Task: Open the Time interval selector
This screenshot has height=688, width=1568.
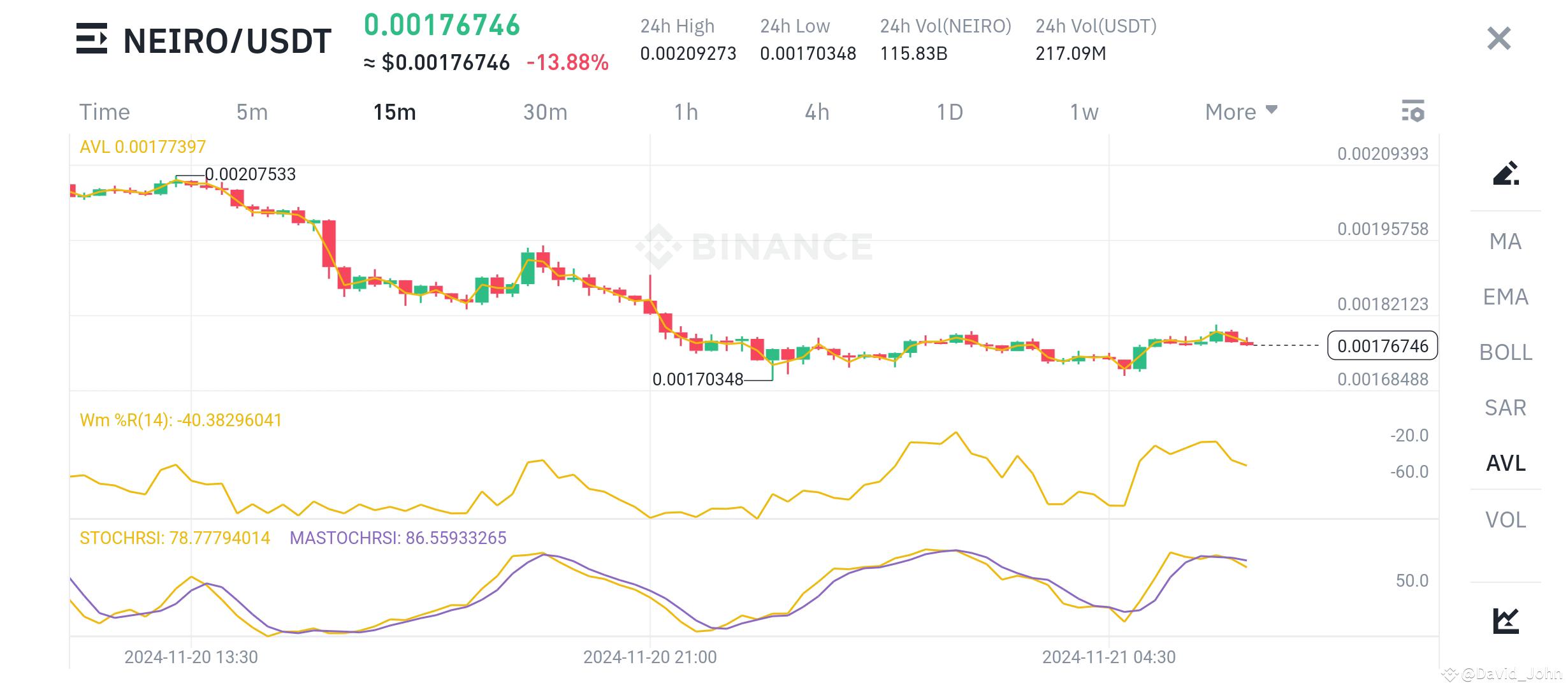Action: coord(105,112)
